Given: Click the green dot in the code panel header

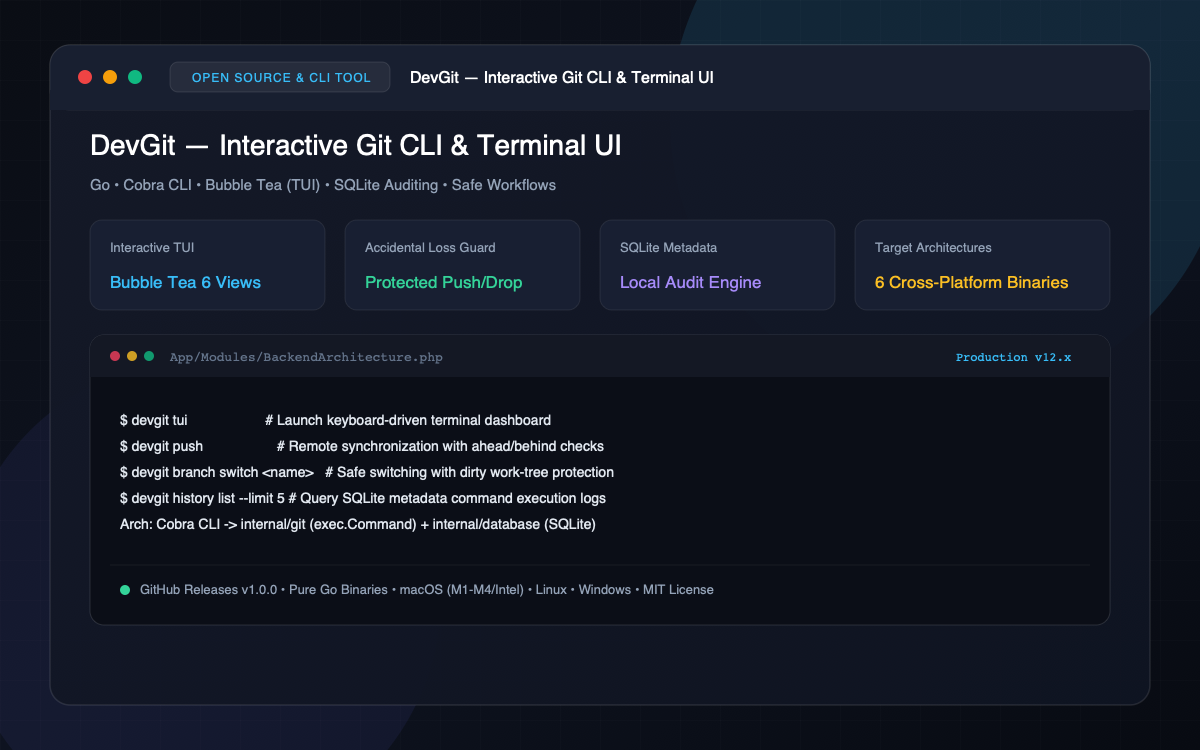Looking at the screenshot, I should coord(149,356).
